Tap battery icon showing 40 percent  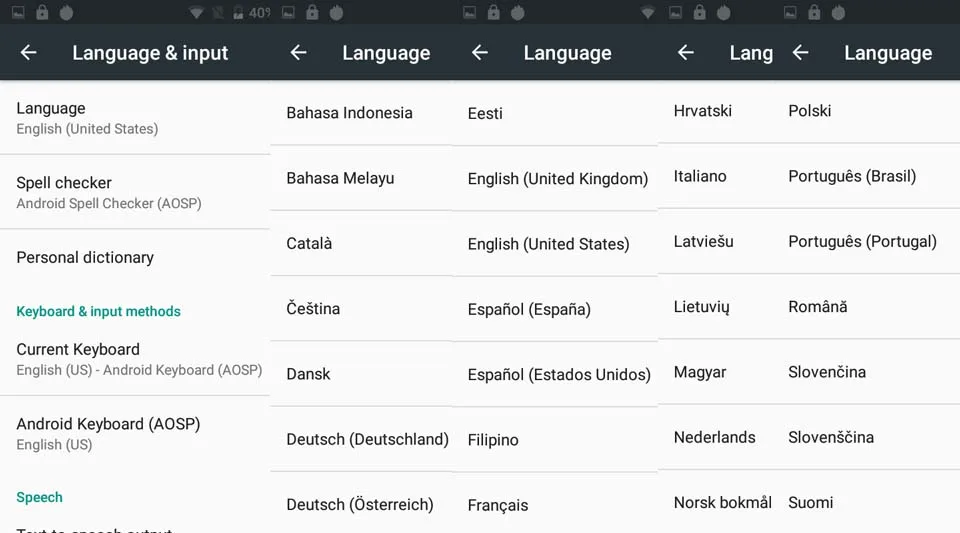pos(238,13)
